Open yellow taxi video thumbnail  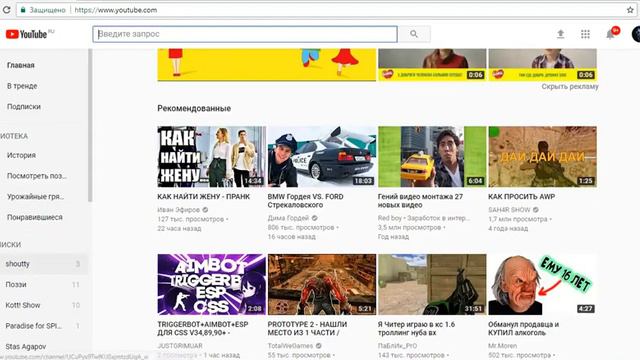point(432,157)
